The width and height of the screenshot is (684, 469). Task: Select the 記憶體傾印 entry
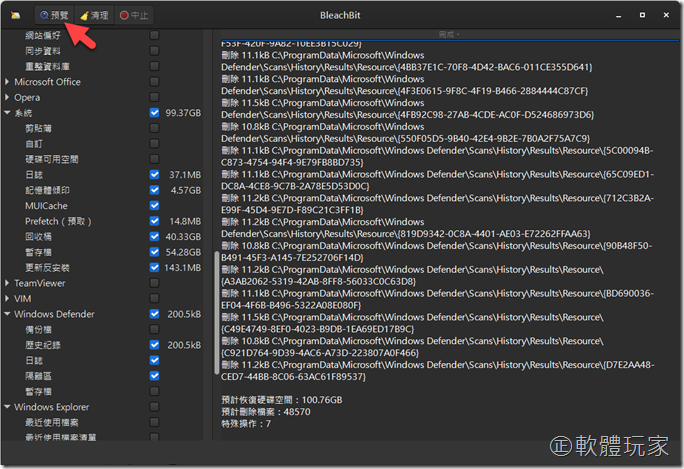pos(48,190)
